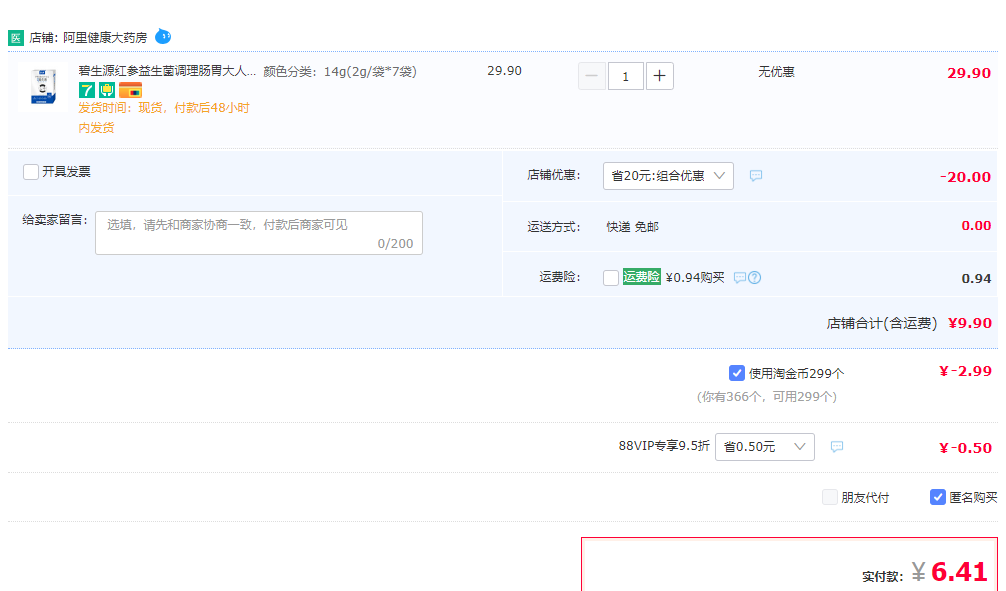Viewport: 1006px width, 591px height.
Task: Click the 88VIP专享9.5折 label
Action: coord(664,446)
